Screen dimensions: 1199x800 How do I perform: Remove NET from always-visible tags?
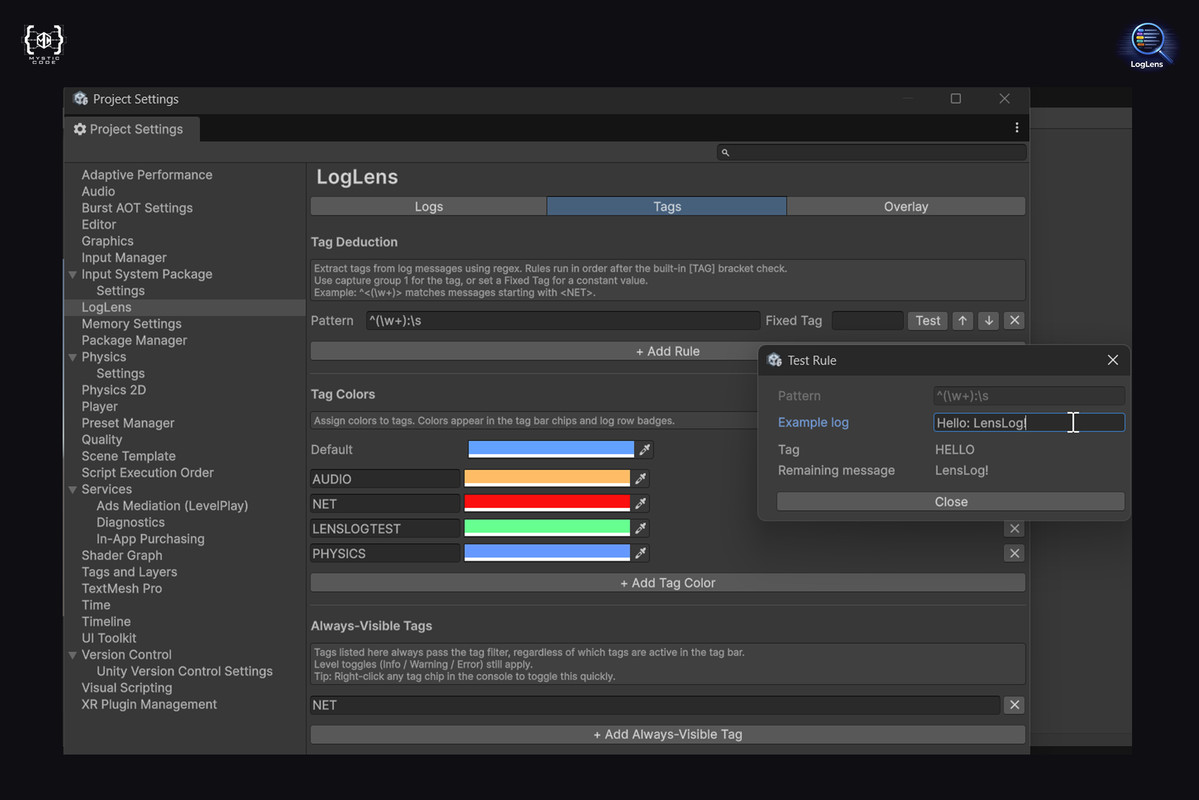point(1014,705)
